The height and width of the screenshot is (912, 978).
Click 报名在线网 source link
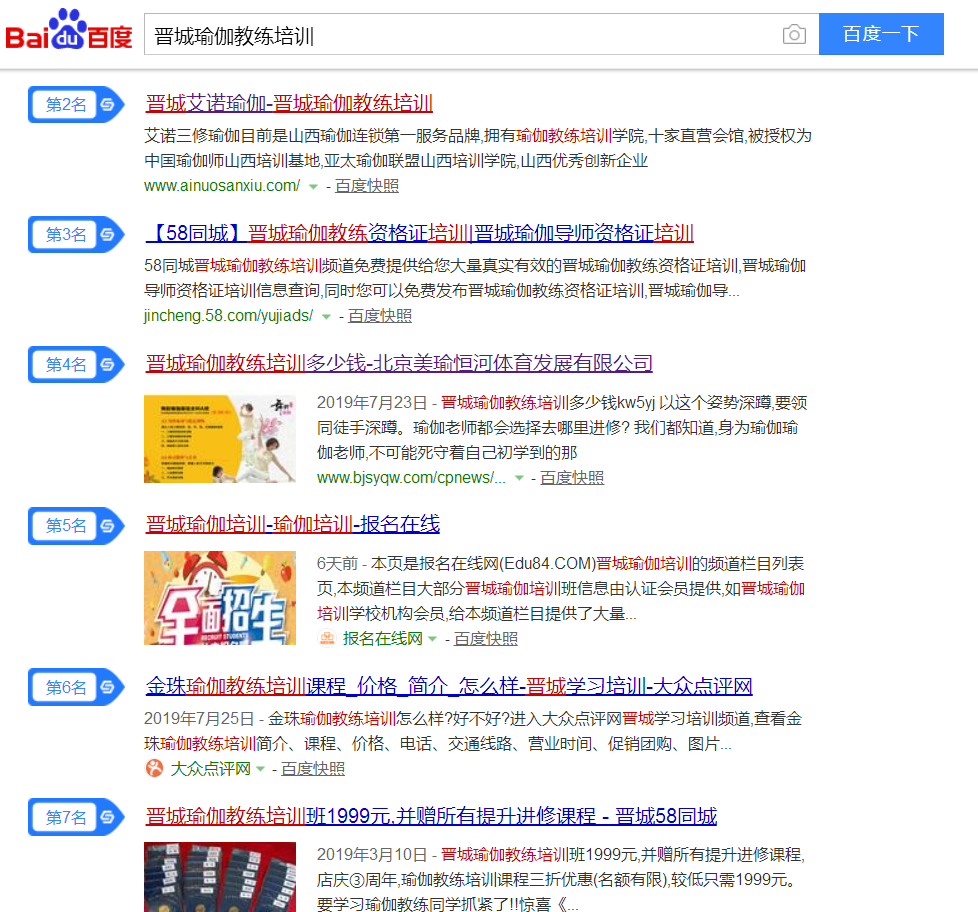[x=382, y=639]
